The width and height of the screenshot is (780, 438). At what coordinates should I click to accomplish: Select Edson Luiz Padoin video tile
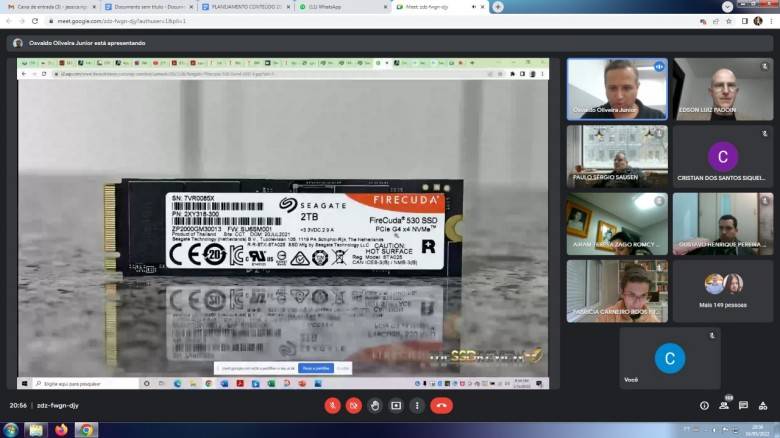723,89
